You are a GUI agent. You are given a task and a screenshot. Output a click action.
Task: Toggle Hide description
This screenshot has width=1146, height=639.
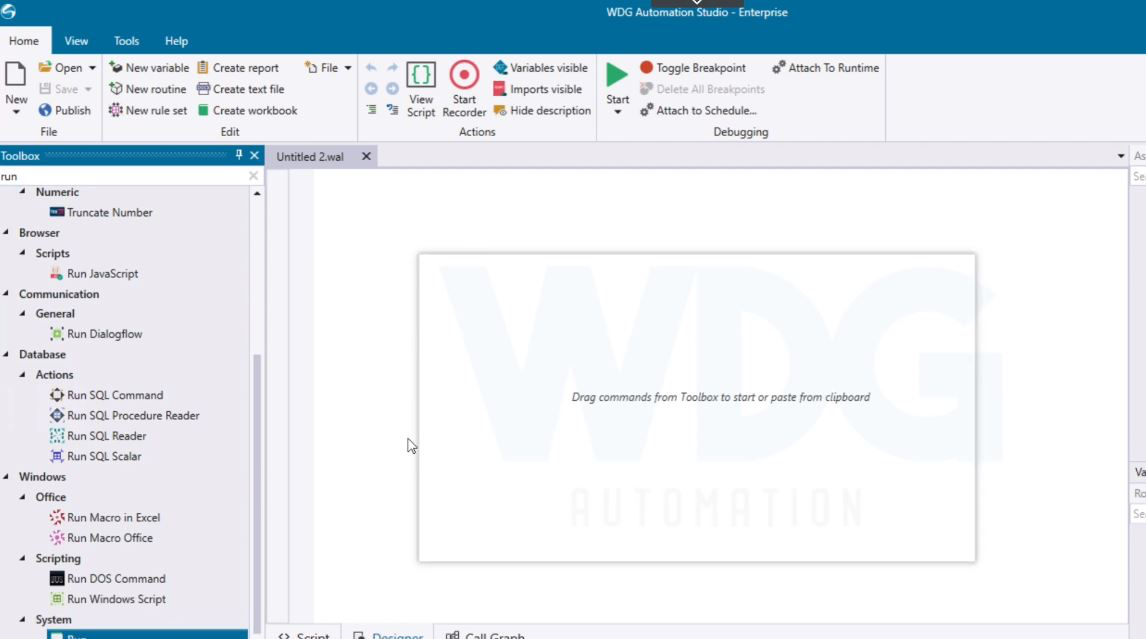(x=542, y=110)
